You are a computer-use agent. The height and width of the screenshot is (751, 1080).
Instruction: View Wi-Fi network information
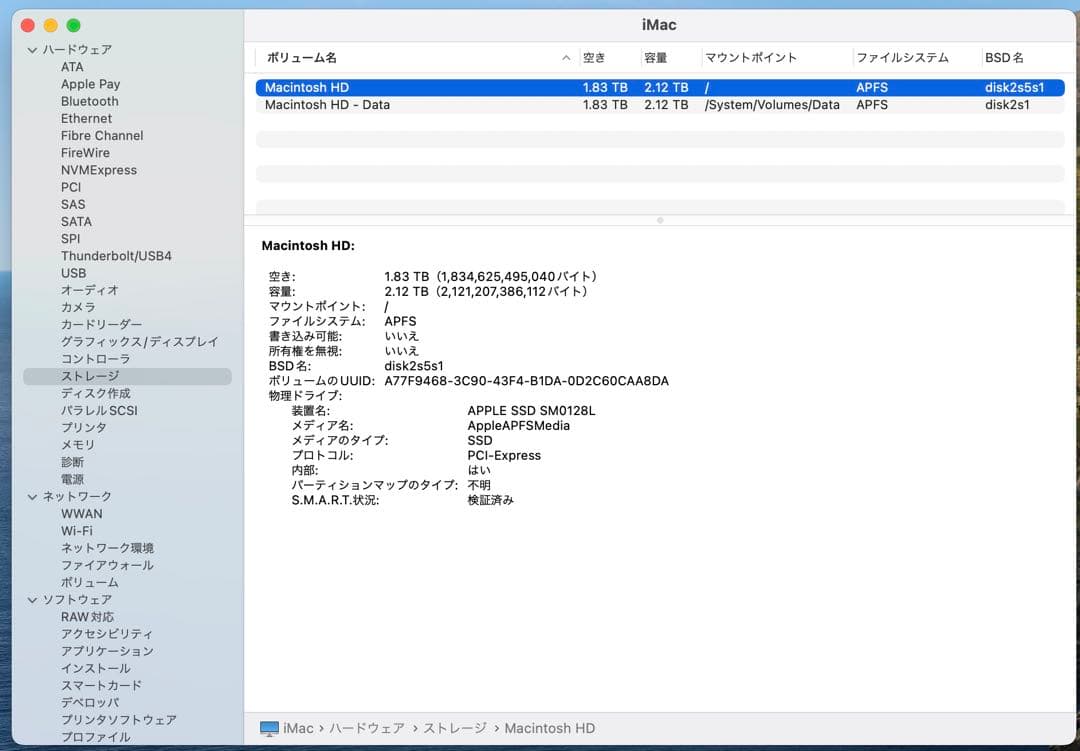(x=76, y=530)
